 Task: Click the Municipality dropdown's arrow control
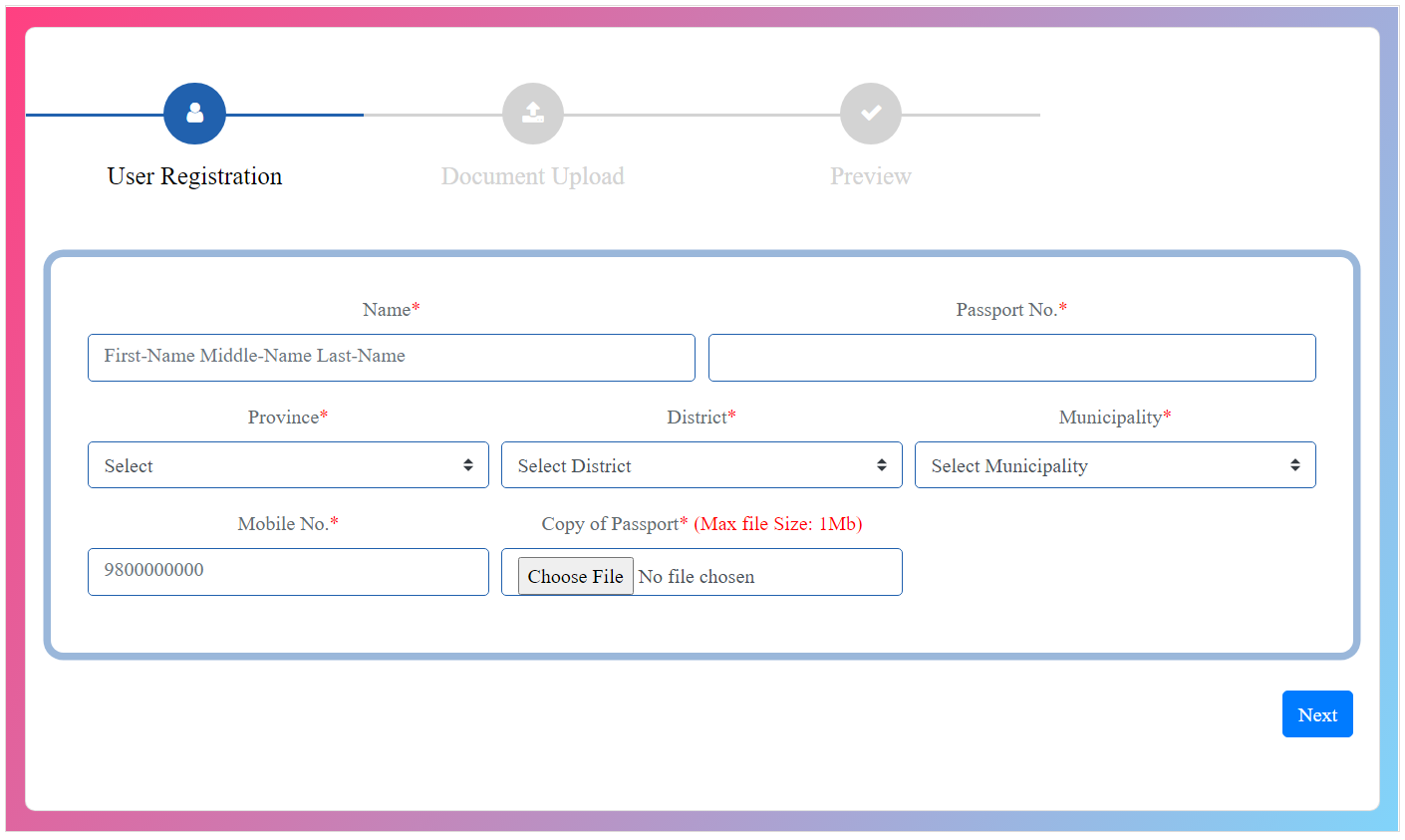click(1294, 464)
